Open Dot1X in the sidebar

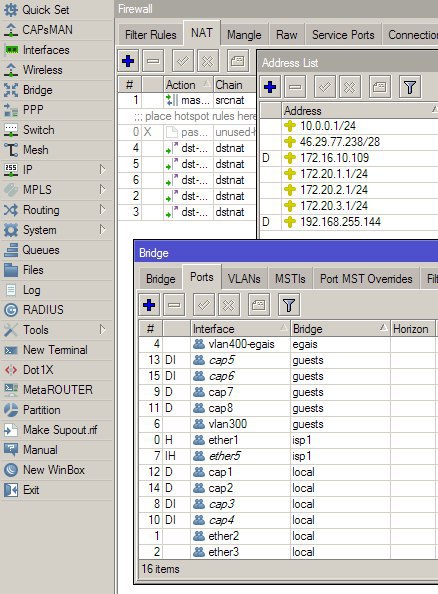point(57,370)
